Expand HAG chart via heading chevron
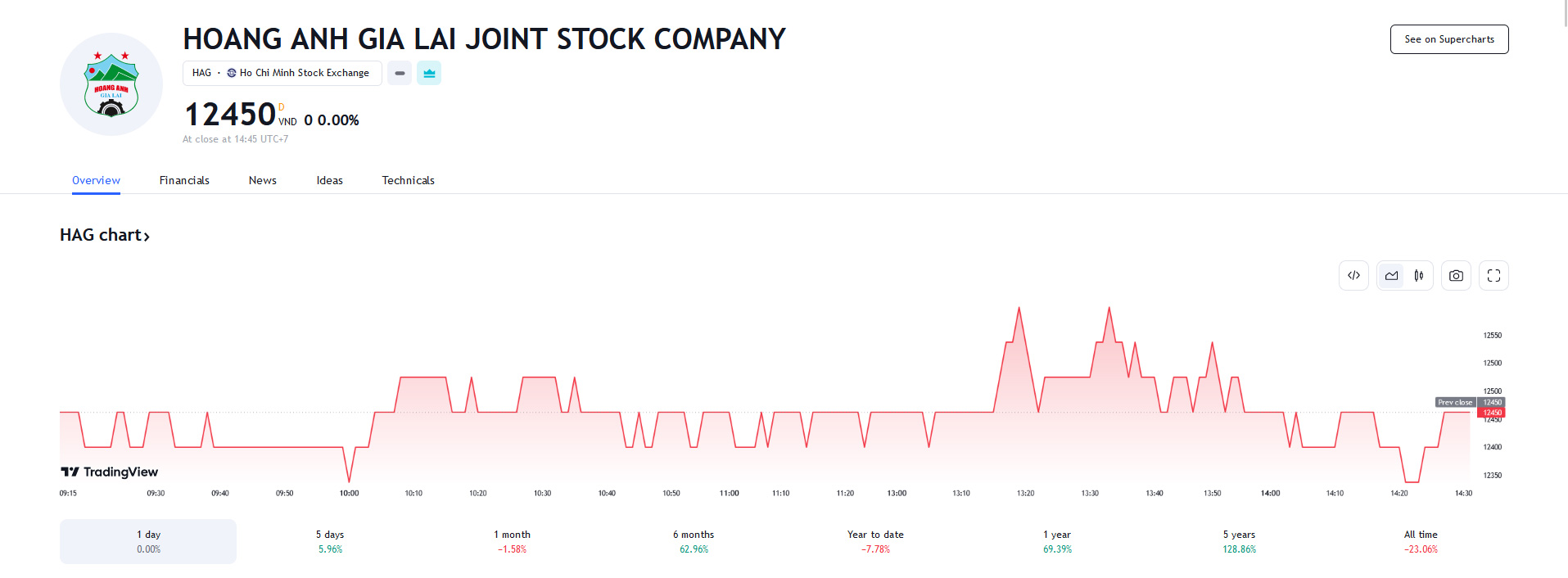Screen dimensions: 1568x578 click(147, 237)
